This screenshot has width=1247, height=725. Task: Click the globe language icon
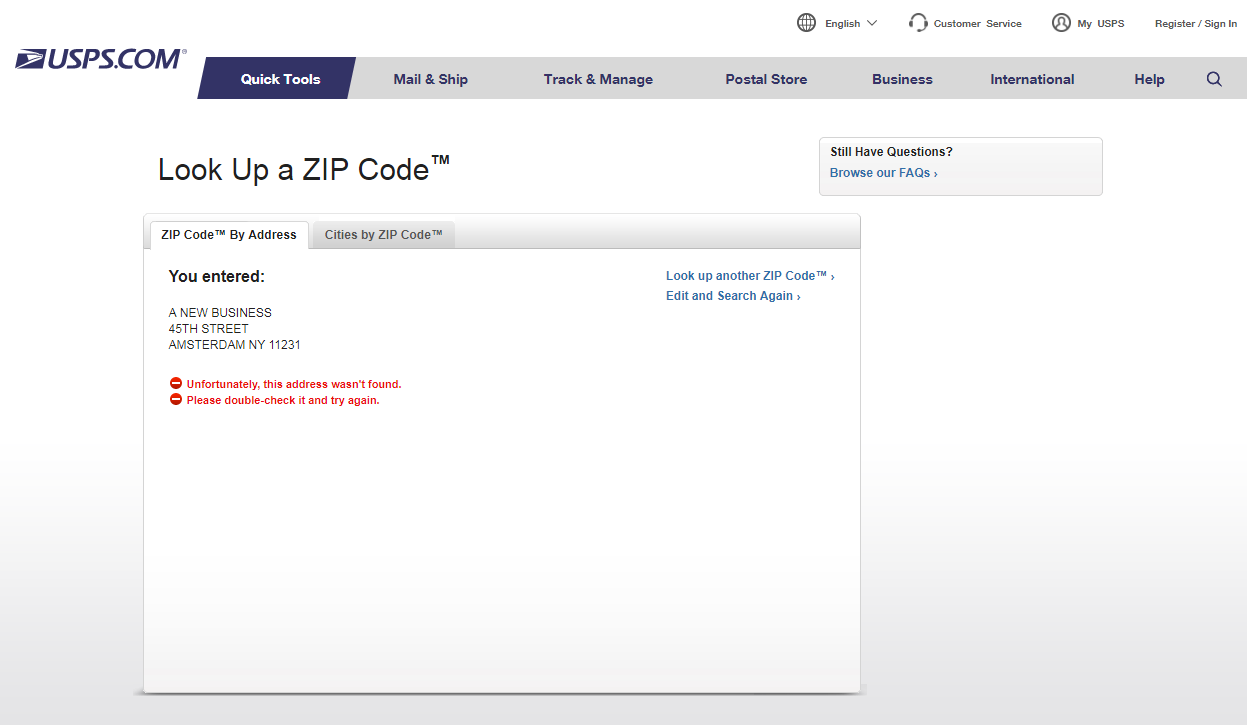(806, 23)
